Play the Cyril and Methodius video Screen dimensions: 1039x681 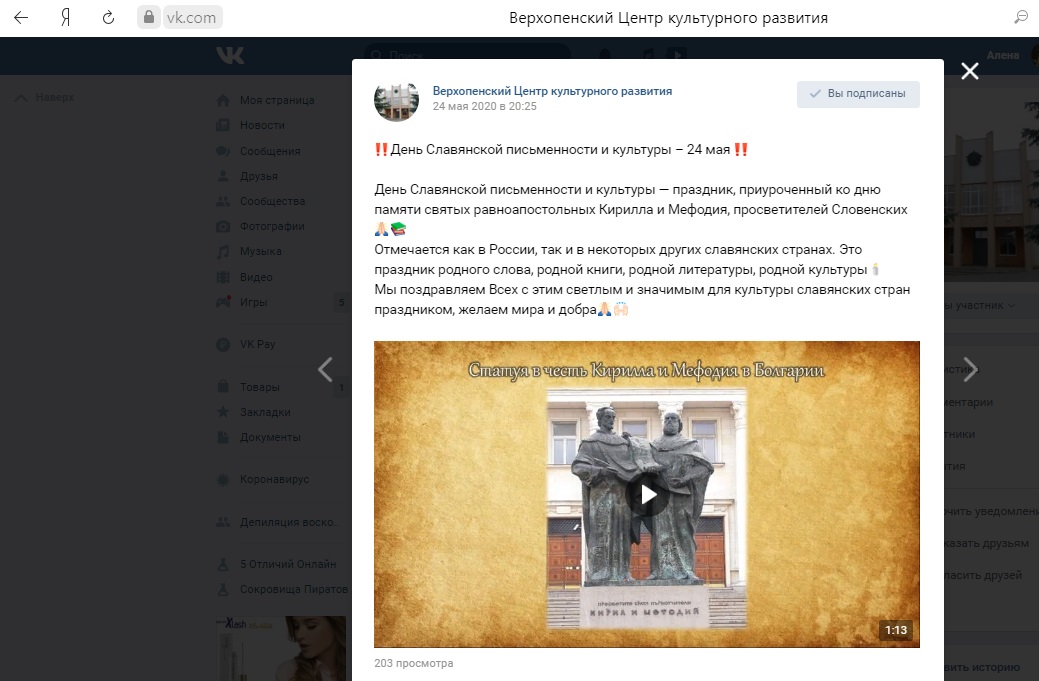pos(647,494)
